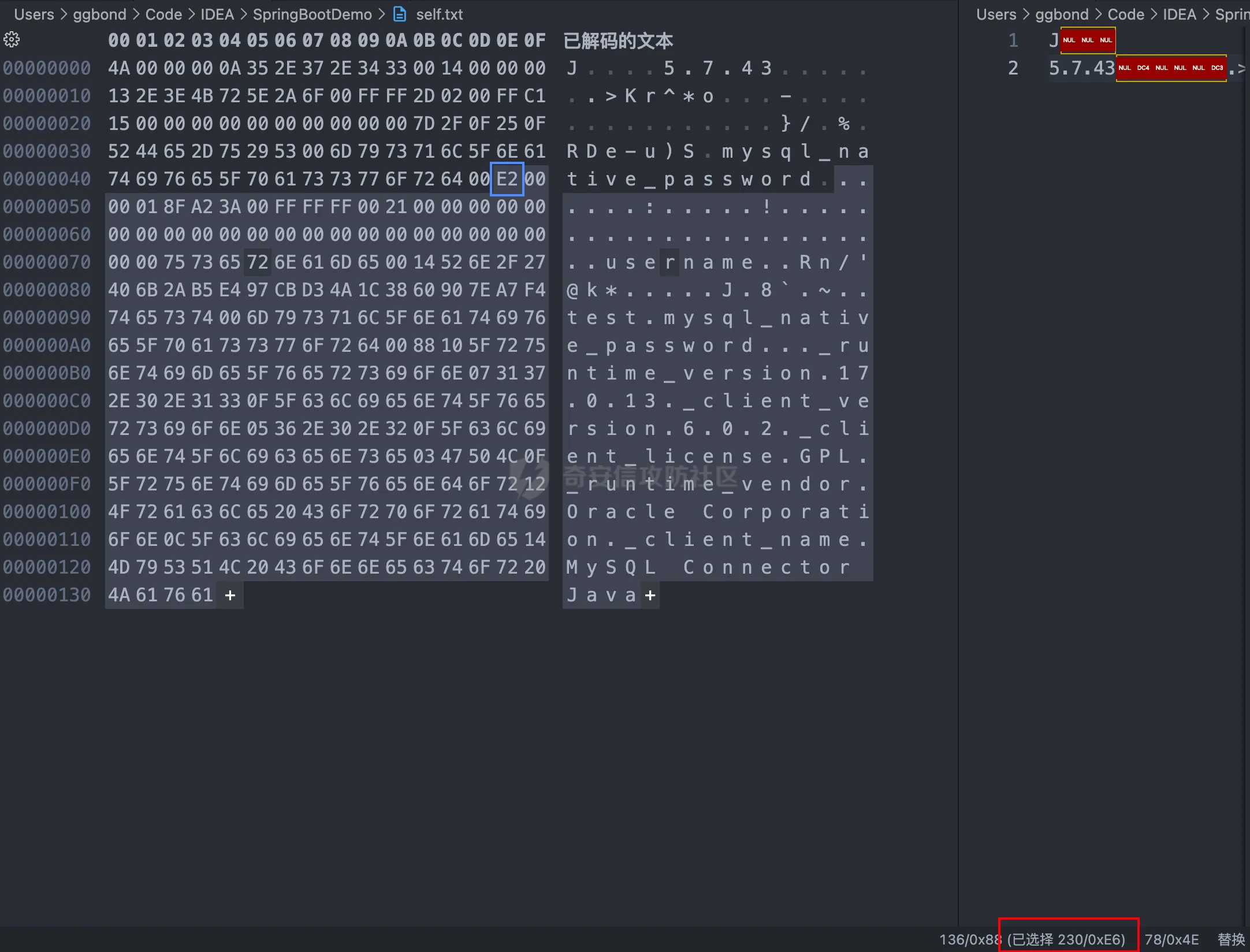The width and height of the screenshot is (1250, 952).
Task: Click the plus button after decoded text Java
Action: 650,595
